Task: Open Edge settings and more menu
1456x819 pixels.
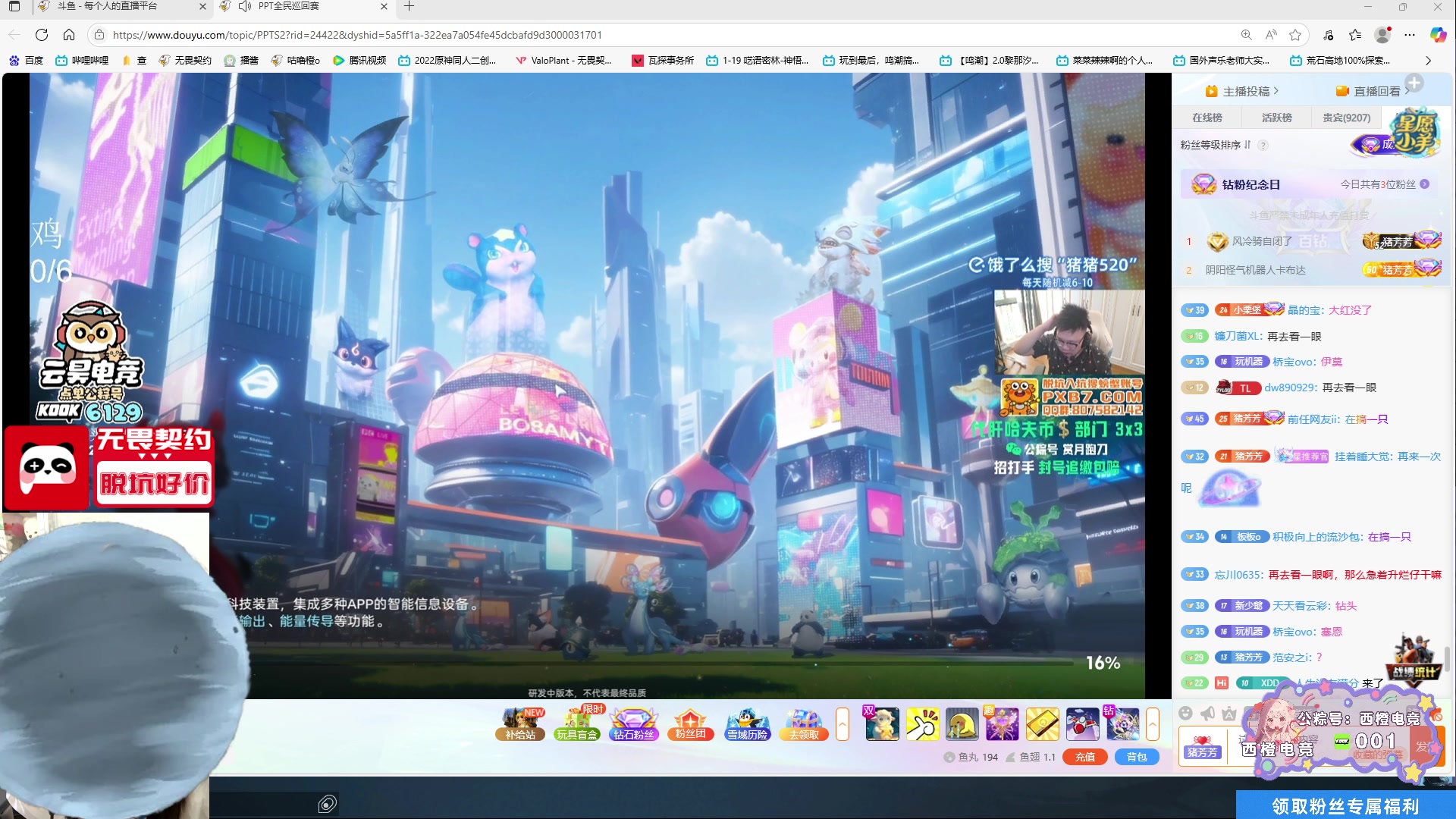Action: 1410,35
